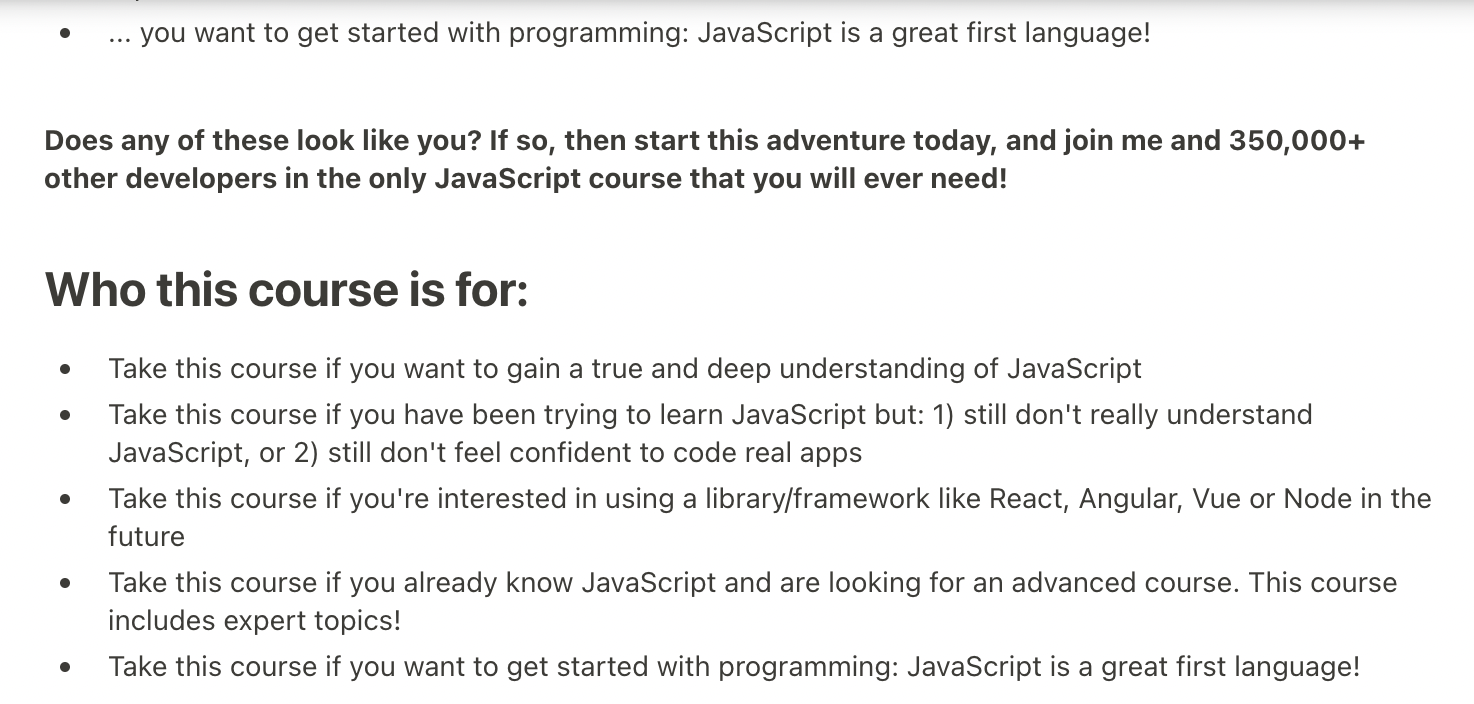This screenshot has height=704, width=1474.
Task: Click the top line starting with "... you want"
Action: (x=629, y=33)
